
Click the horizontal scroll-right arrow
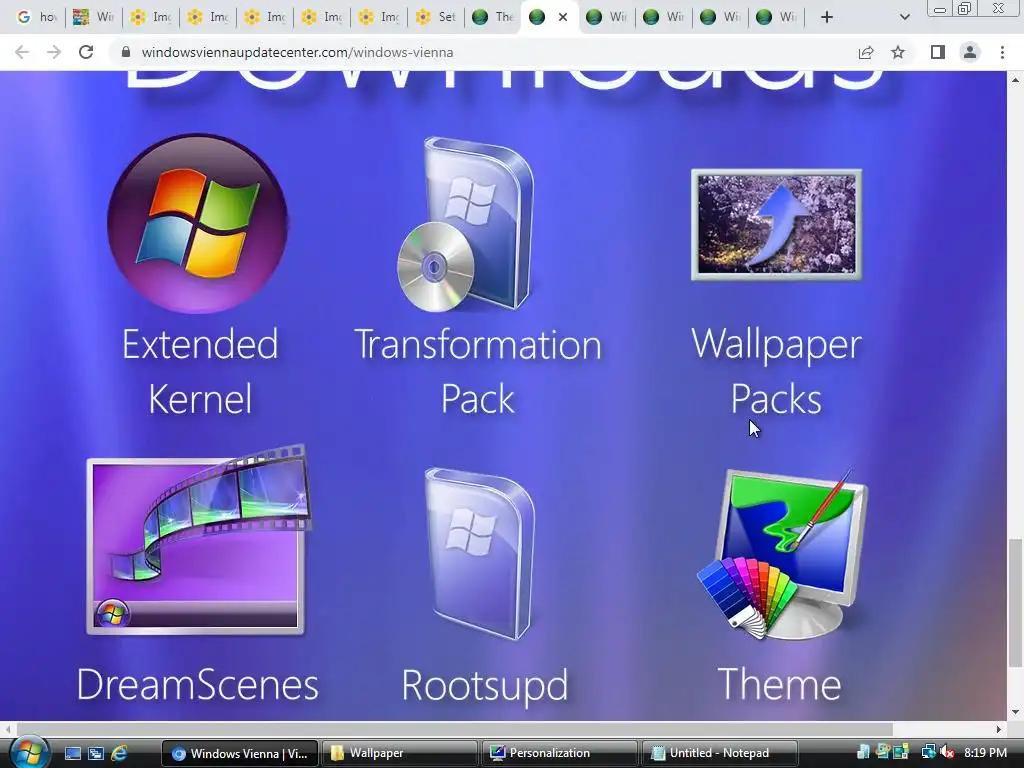(x=999, y=729)
